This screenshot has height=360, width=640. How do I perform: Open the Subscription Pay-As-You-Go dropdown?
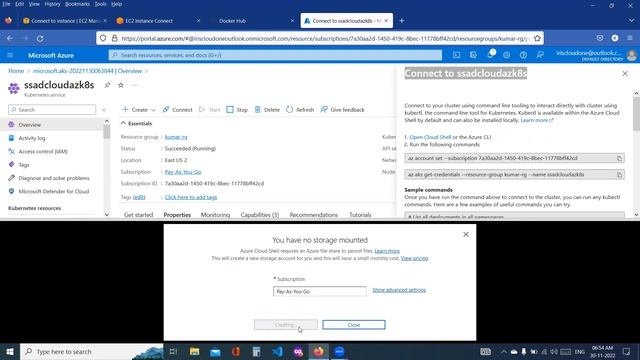[320, 291]
